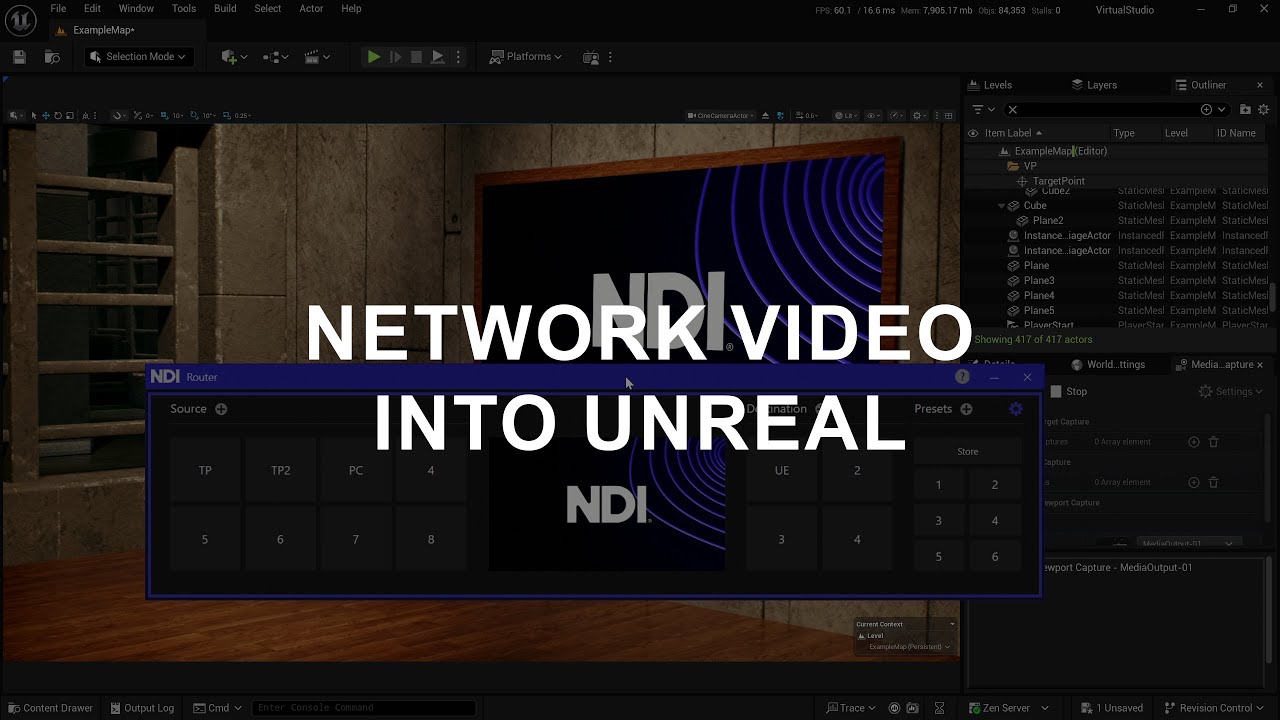Click the Browse content folder icon
Viewport: 1280px width, 720px height.
click(52, 57)
